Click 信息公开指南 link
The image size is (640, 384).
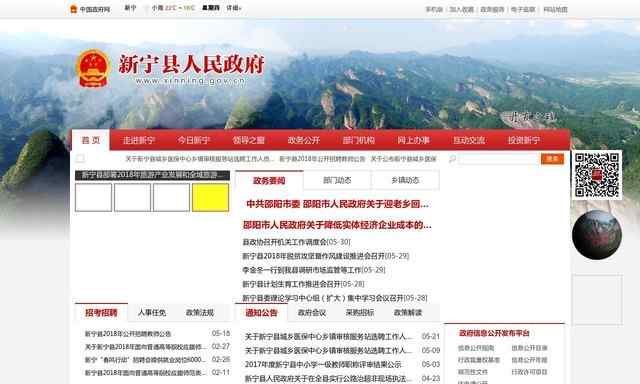(x=476, y=348)
